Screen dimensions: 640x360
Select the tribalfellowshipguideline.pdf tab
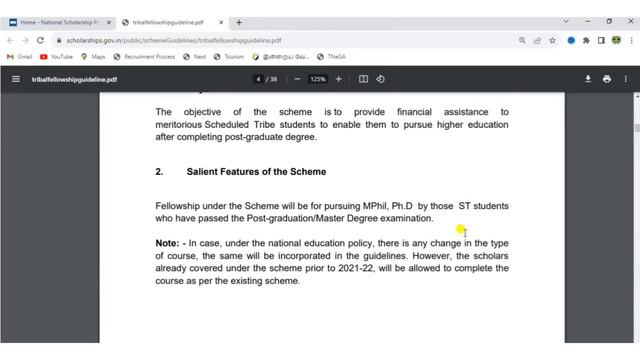[168, 22]
